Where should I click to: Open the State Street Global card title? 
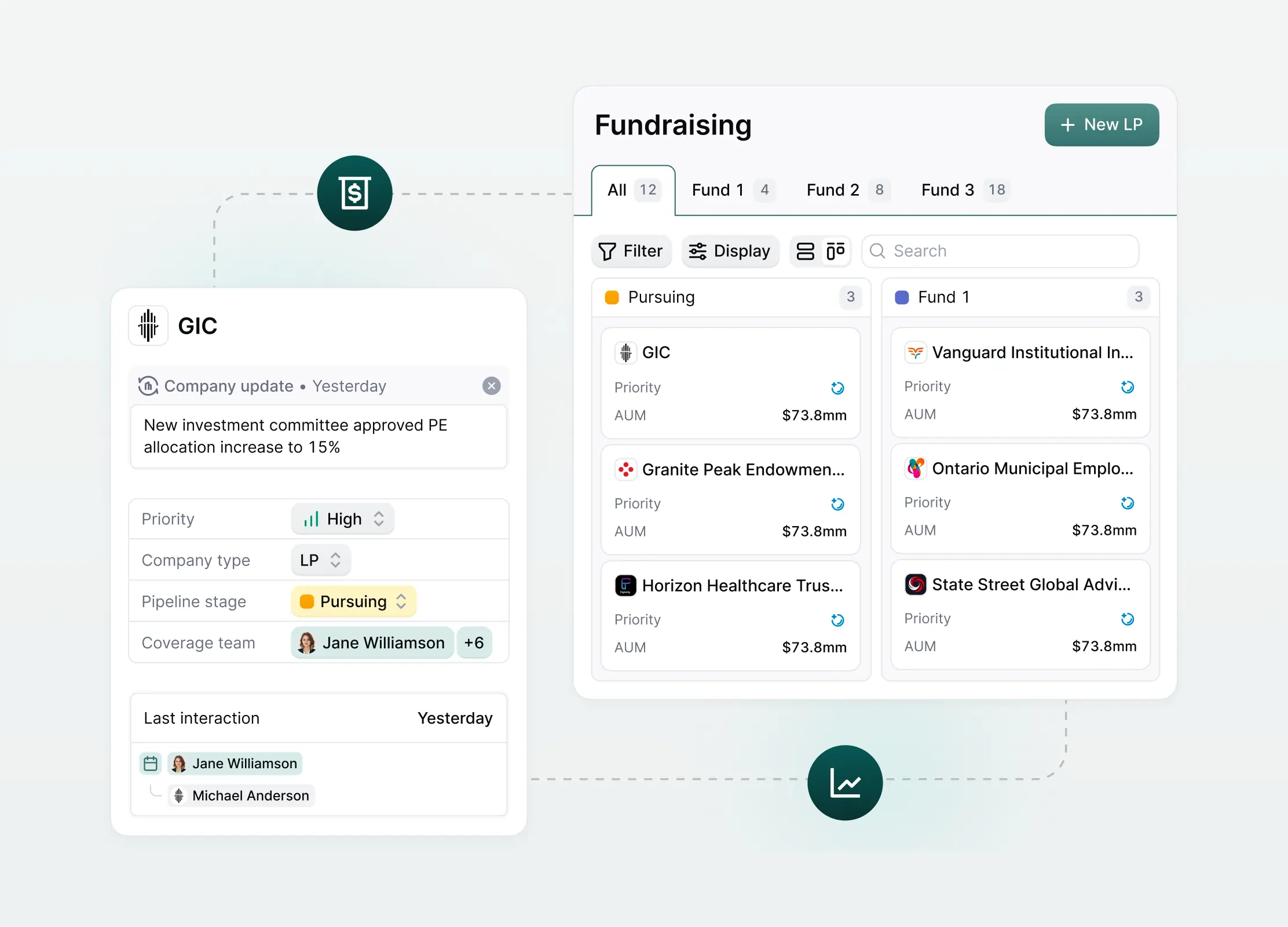tap(1031, 584)
